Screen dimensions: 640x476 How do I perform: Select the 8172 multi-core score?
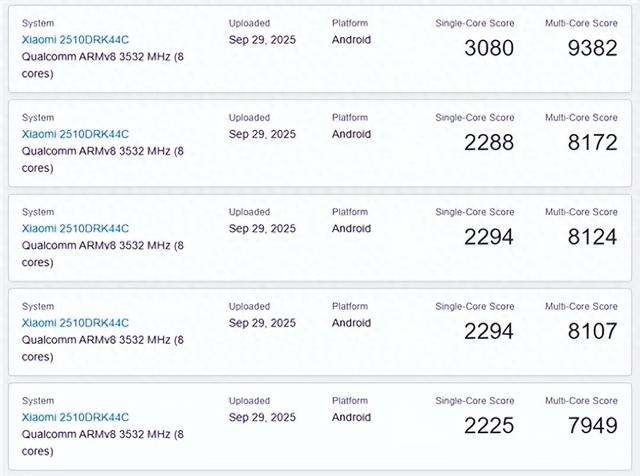click(592, 143)
